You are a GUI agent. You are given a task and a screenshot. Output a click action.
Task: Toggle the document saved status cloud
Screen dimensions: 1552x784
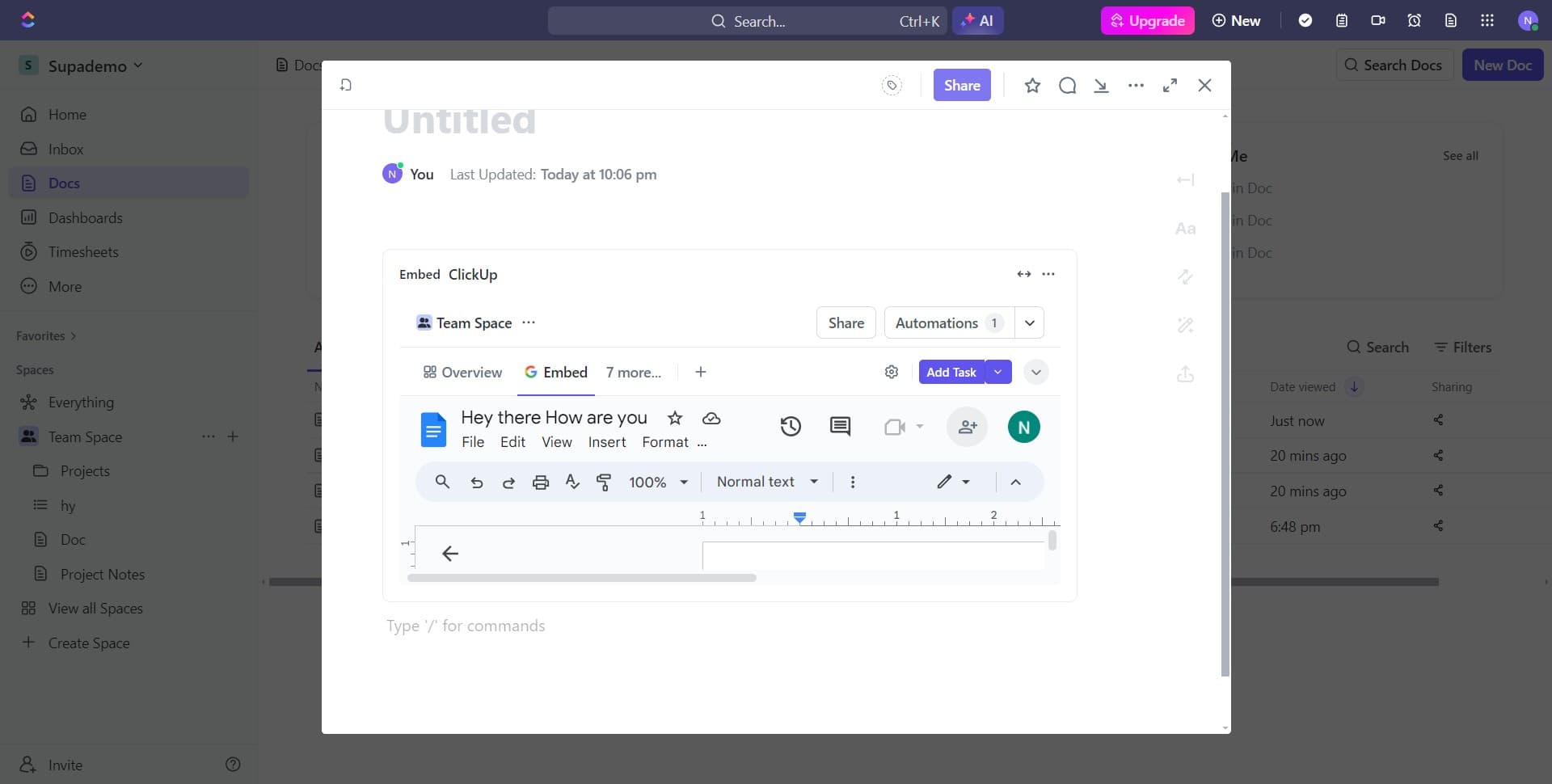(x=711, y=418)
